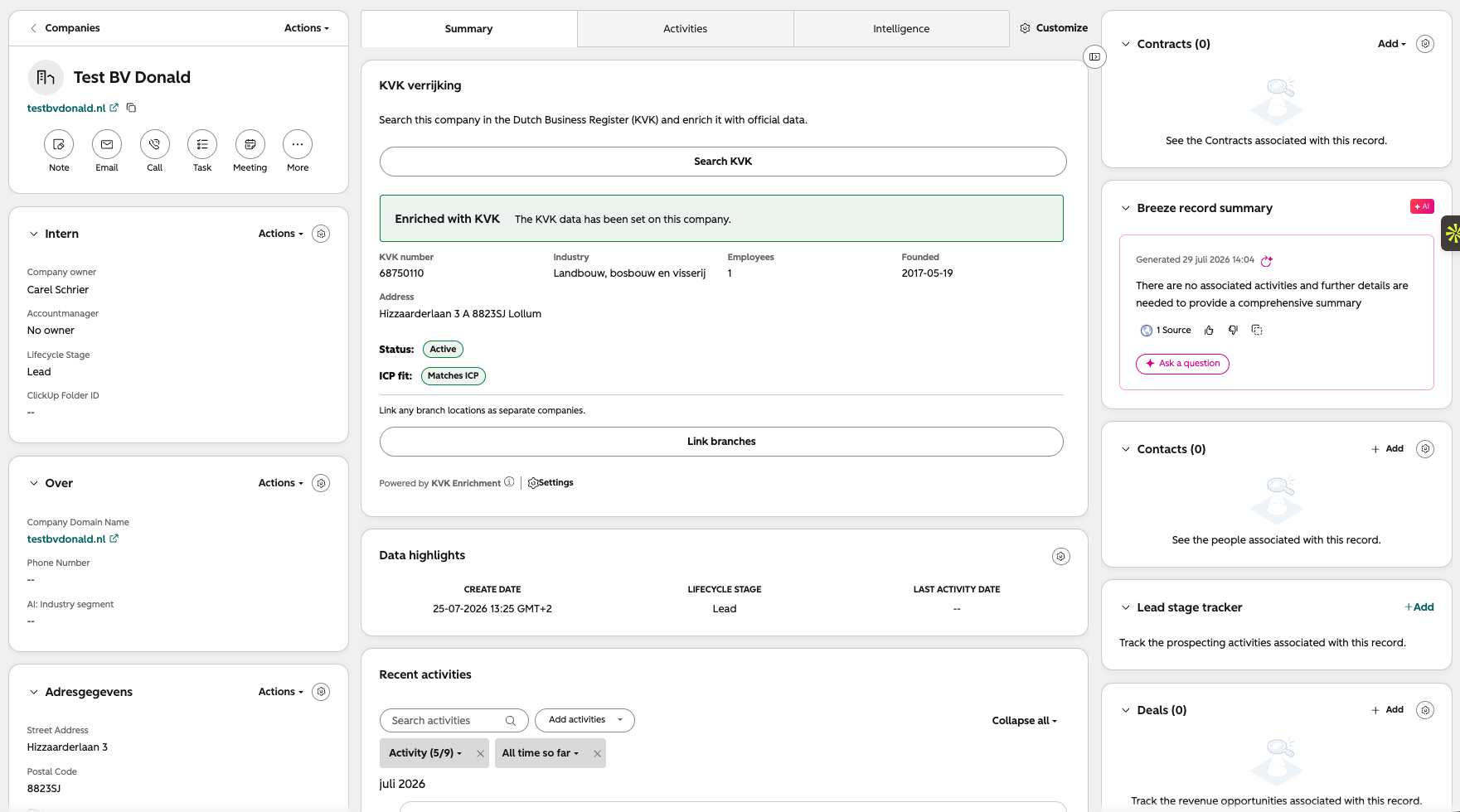Open the All time so far filter
This screenshot has width=1460, height=812.
[541, 753]
